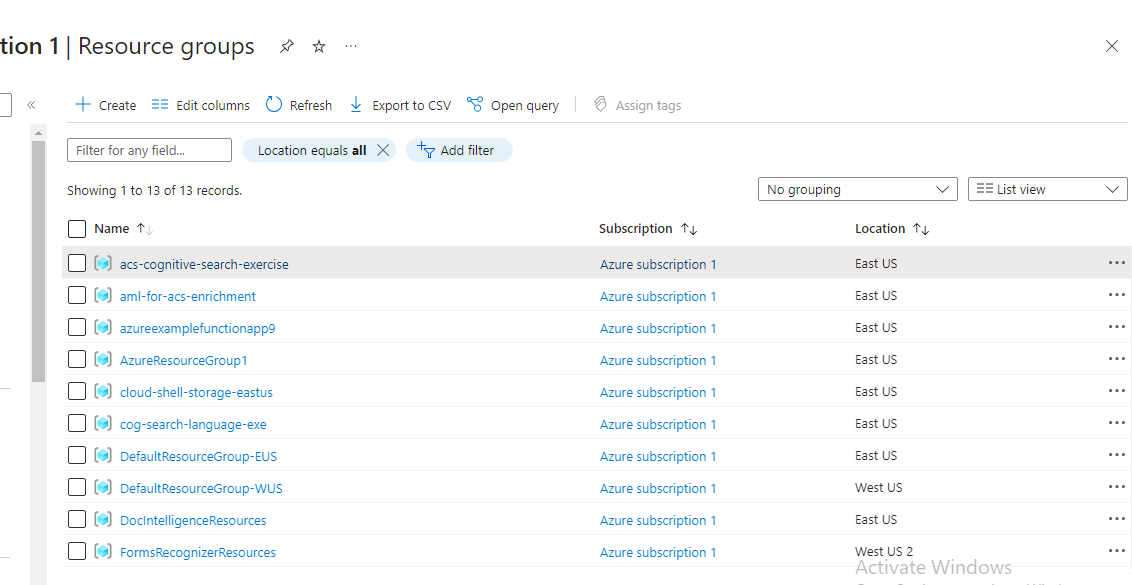
Task: Open Edit columns
Action: (201, 105)
